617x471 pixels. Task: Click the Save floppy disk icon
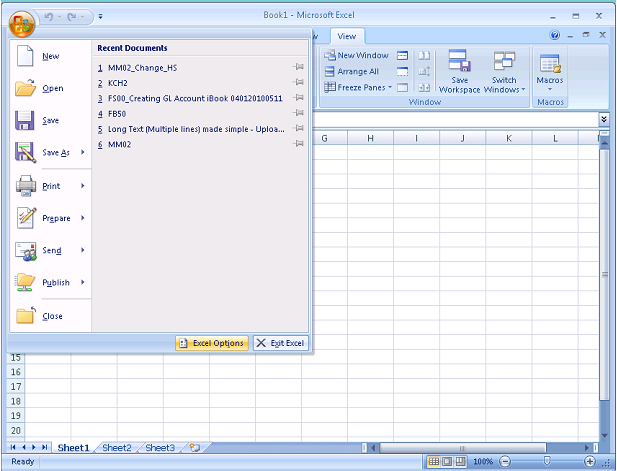[x=25, y=120]
